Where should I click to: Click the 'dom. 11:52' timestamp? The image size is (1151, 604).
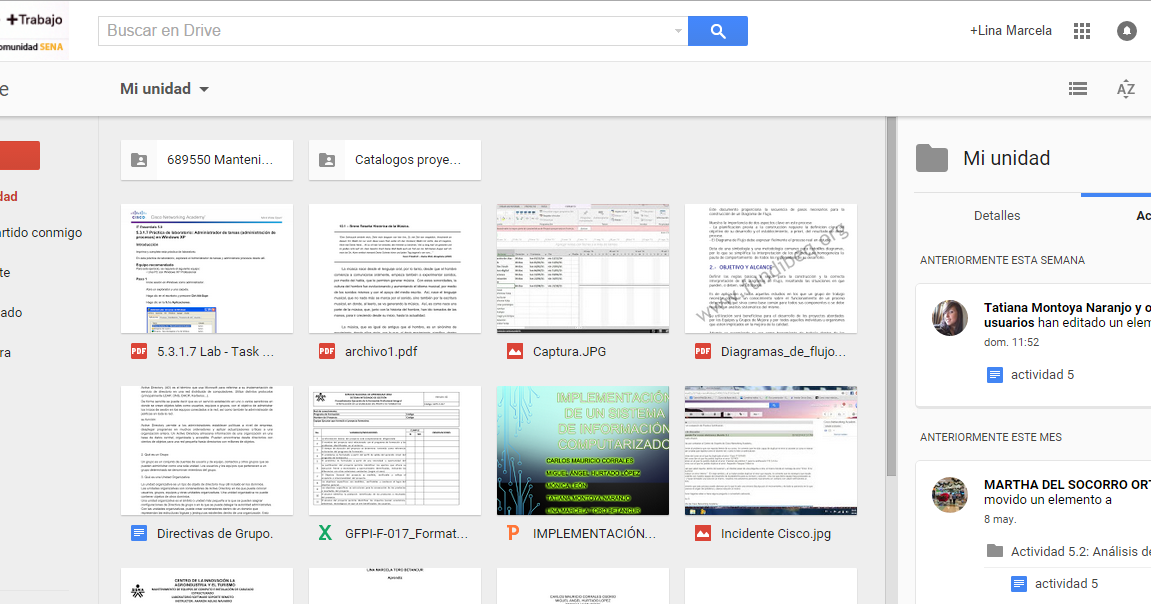[1012, 342]
